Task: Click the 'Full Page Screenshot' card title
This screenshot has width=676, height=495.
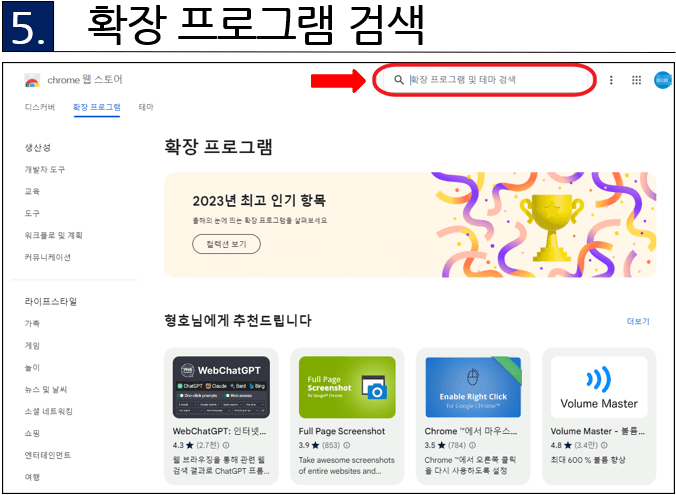Action: pos(342,431)
